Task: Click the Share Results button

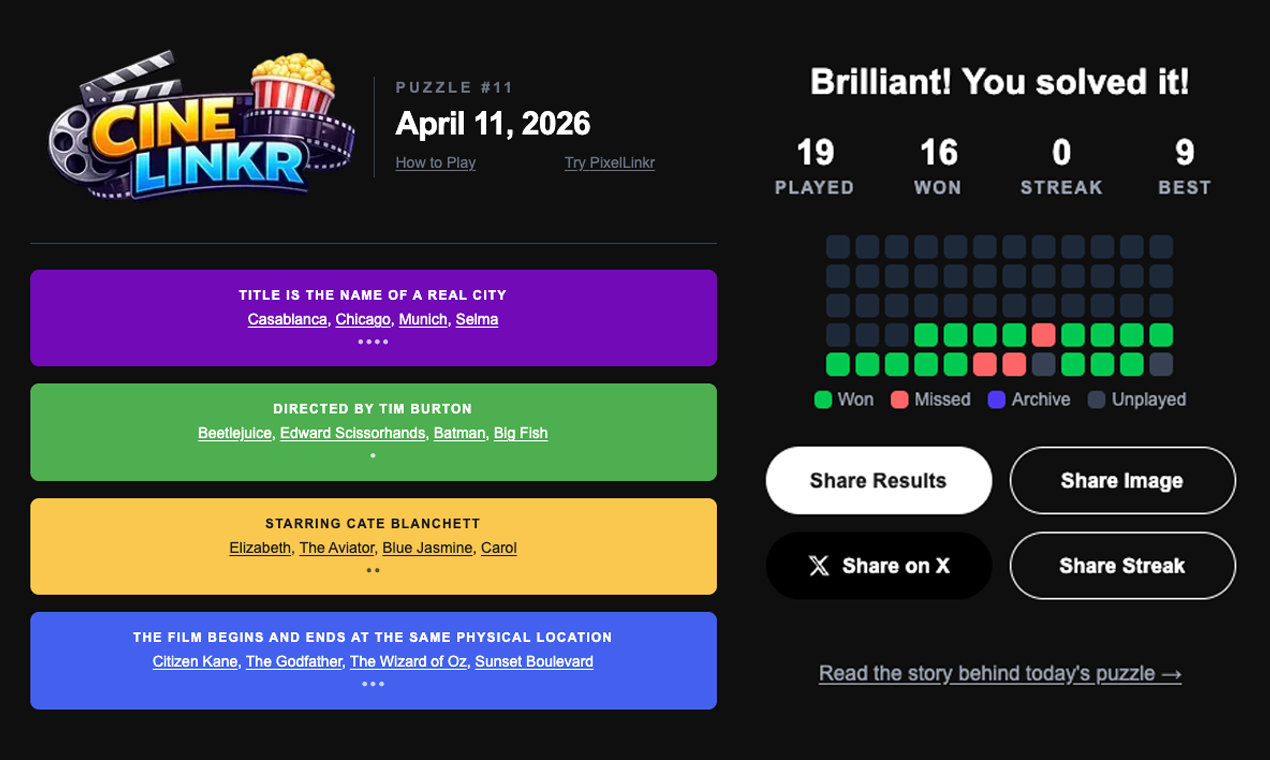Action: point(878,481)
